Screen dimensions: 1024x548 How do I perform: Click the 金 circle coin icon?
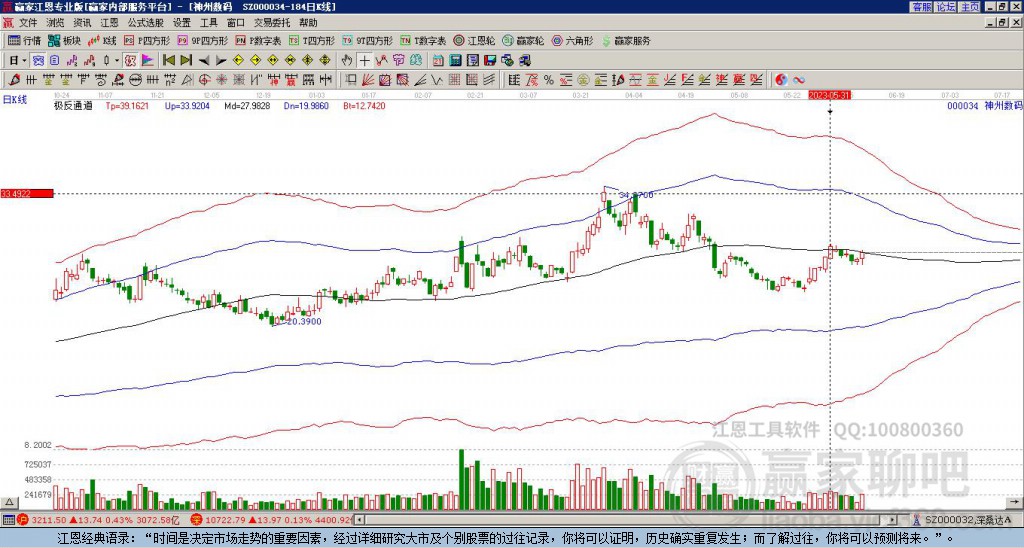[x=583, y=80]
